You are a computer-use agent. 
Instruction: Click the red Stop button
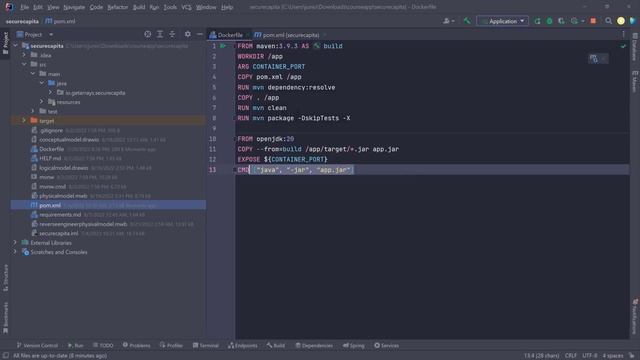pyautogui.click(x=593, y=21)
